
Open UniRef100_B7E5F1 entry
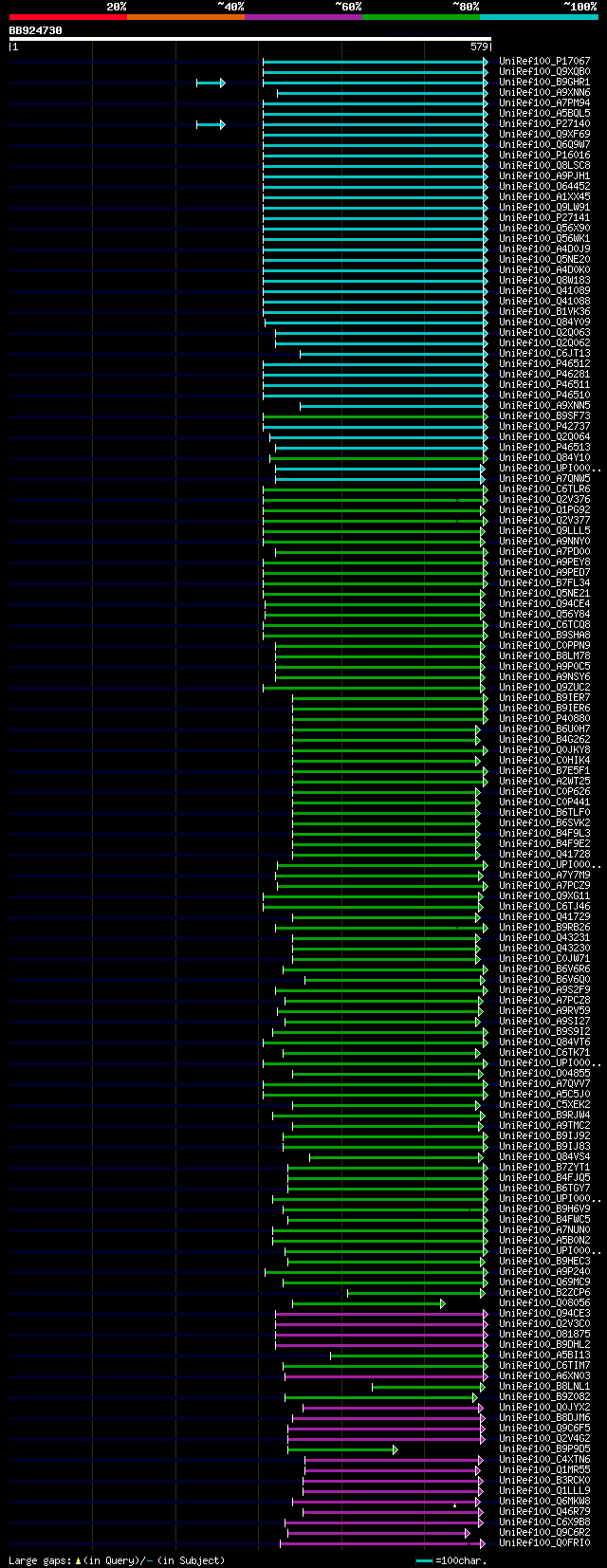544,771
